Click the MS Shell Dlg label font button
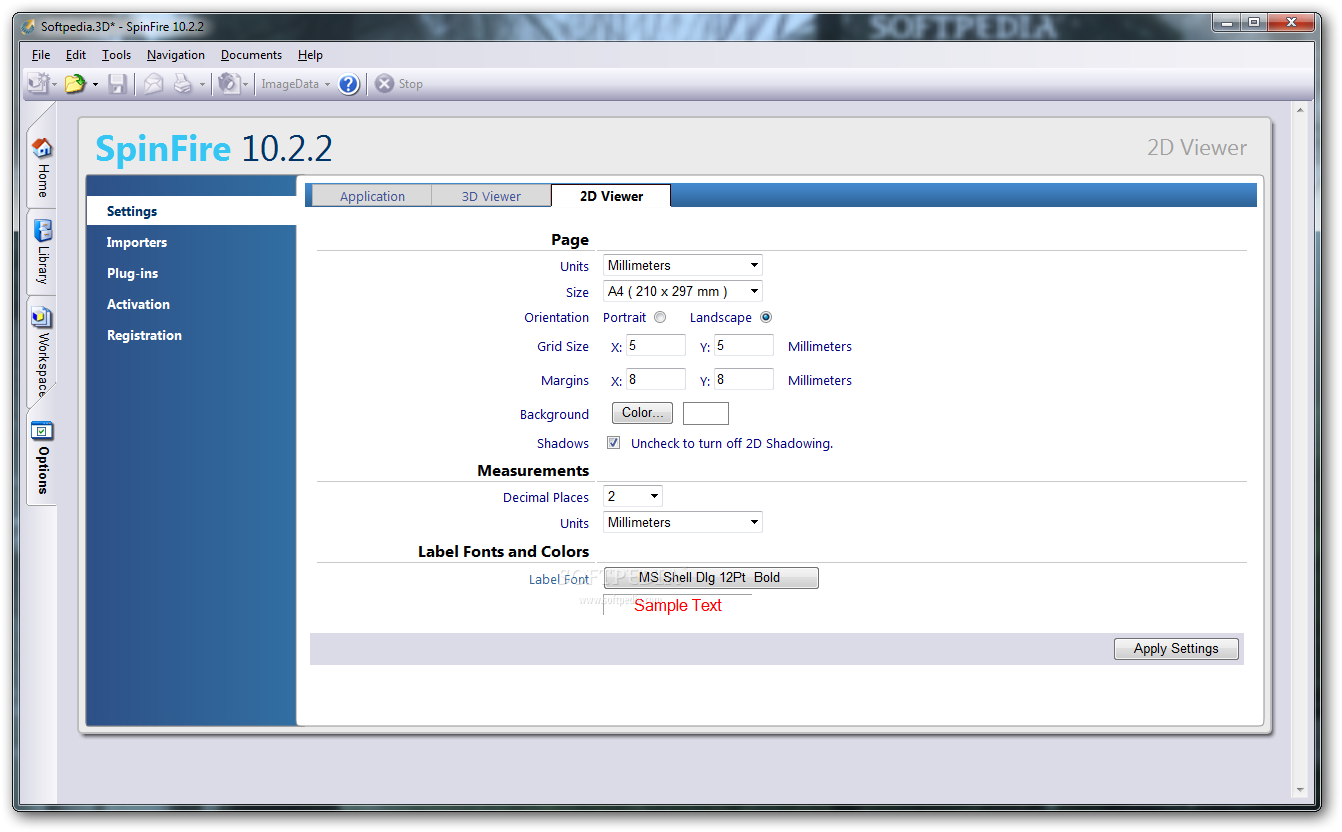The width and height of the screenshot is (1342, 832). (x=711, y=578)
